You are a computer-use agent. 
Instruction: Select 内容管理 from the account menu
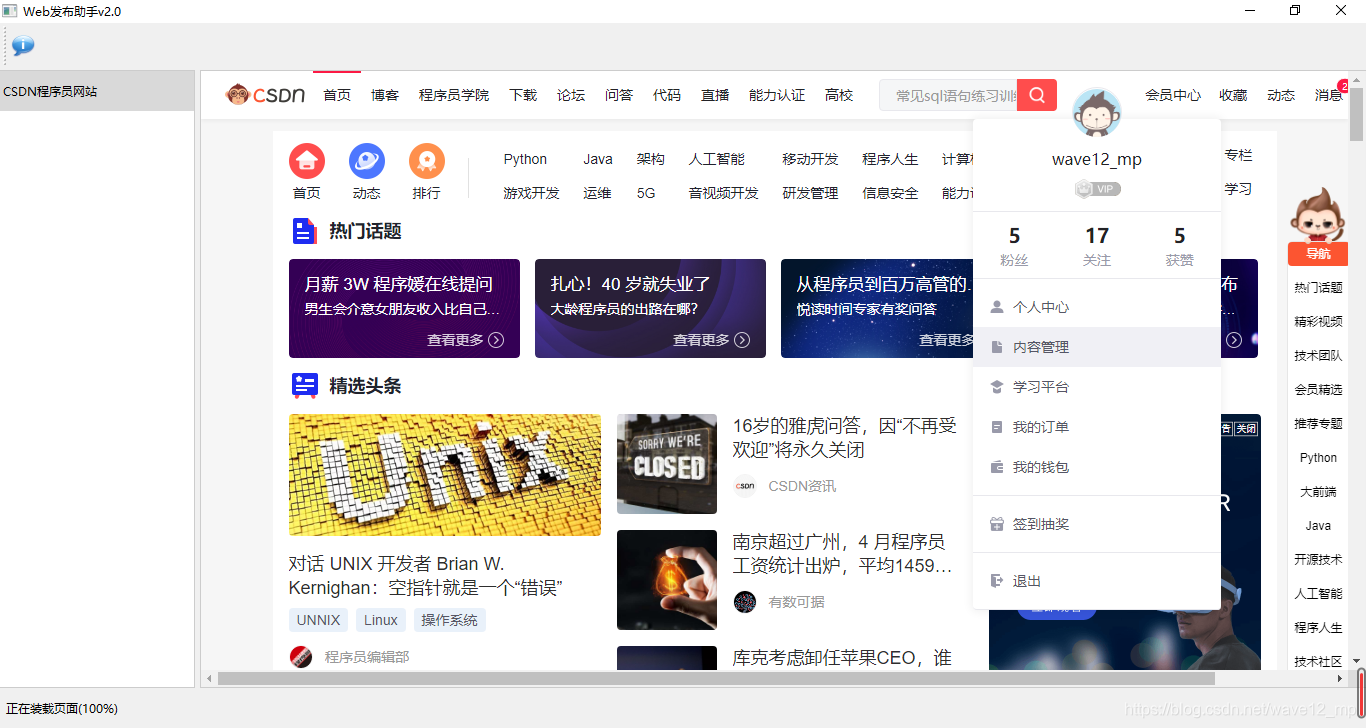coord(1040,346)
